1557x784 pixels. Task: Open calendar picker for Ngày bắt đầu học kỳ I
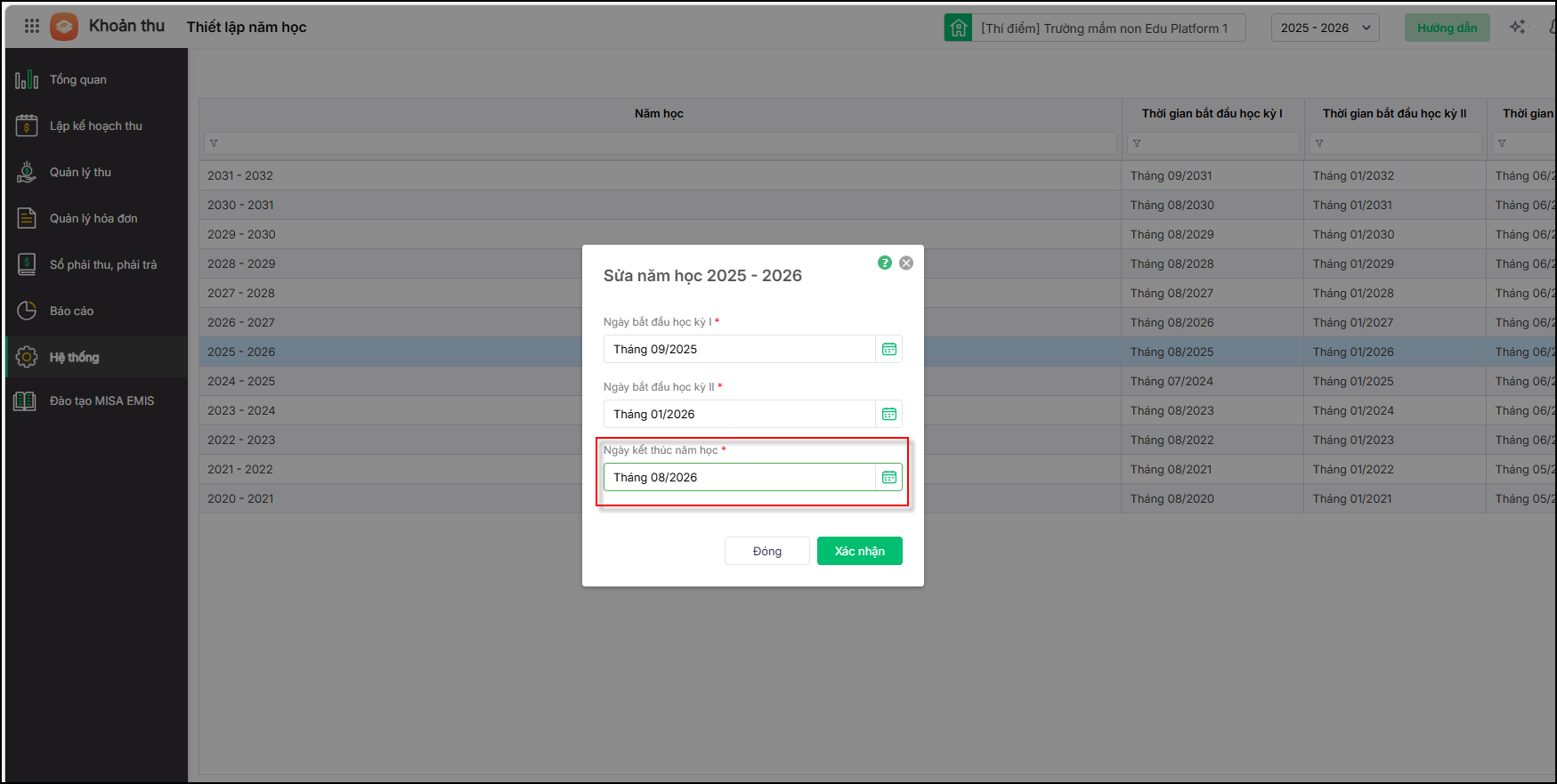(889, 349)
